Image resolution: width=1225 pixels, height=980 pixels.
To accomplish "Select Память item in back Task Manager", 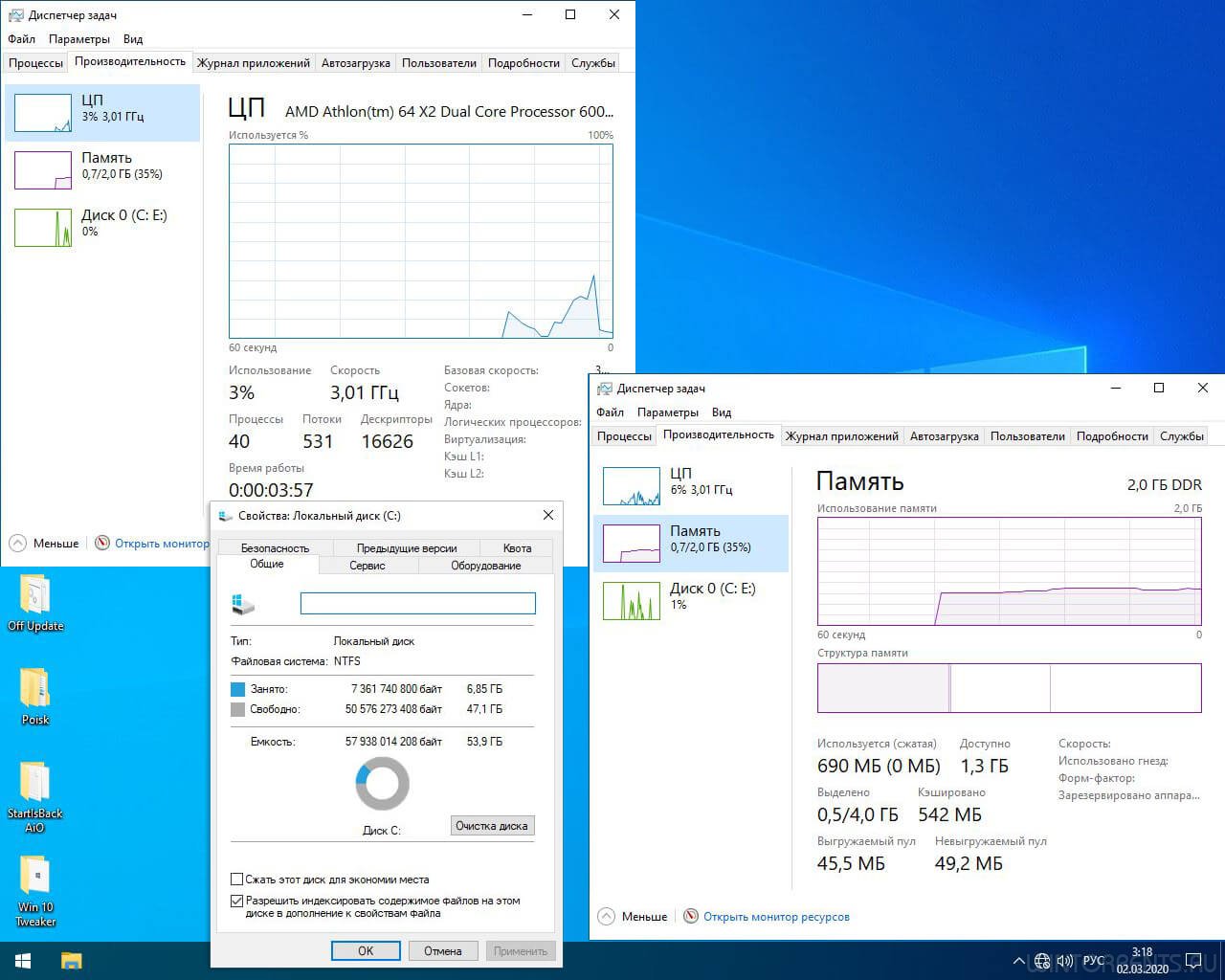I will [102, 170].
